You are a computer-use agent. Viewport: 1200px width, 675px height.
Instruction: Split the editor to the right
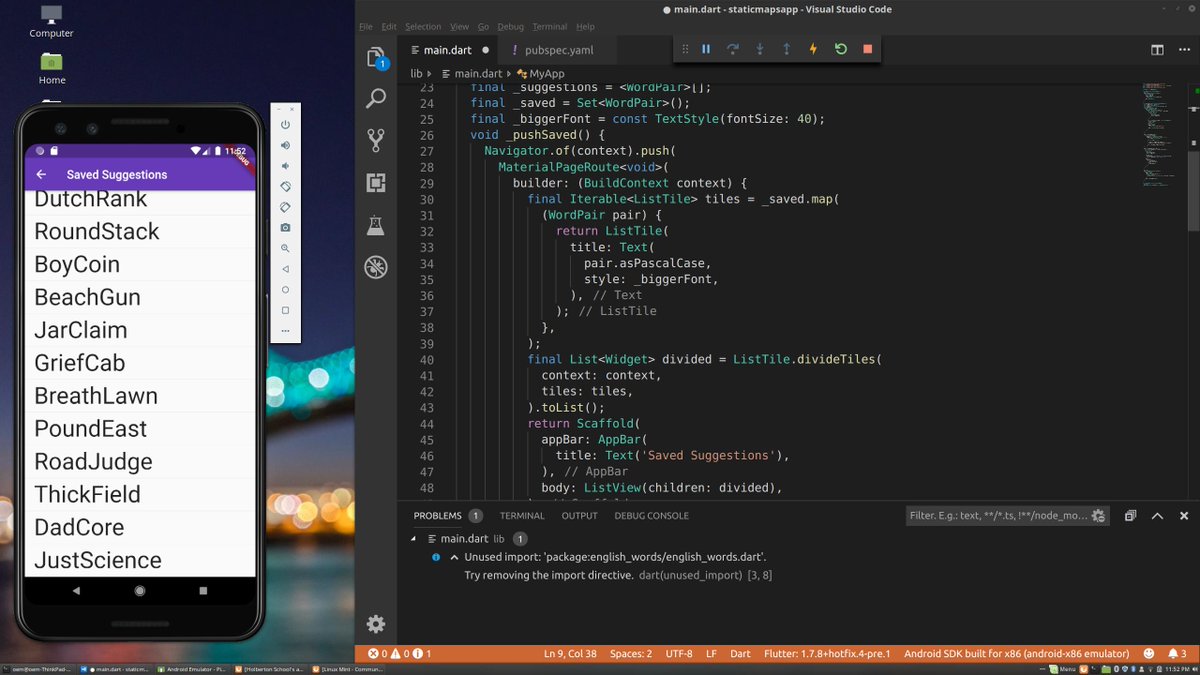[1157, 50]
